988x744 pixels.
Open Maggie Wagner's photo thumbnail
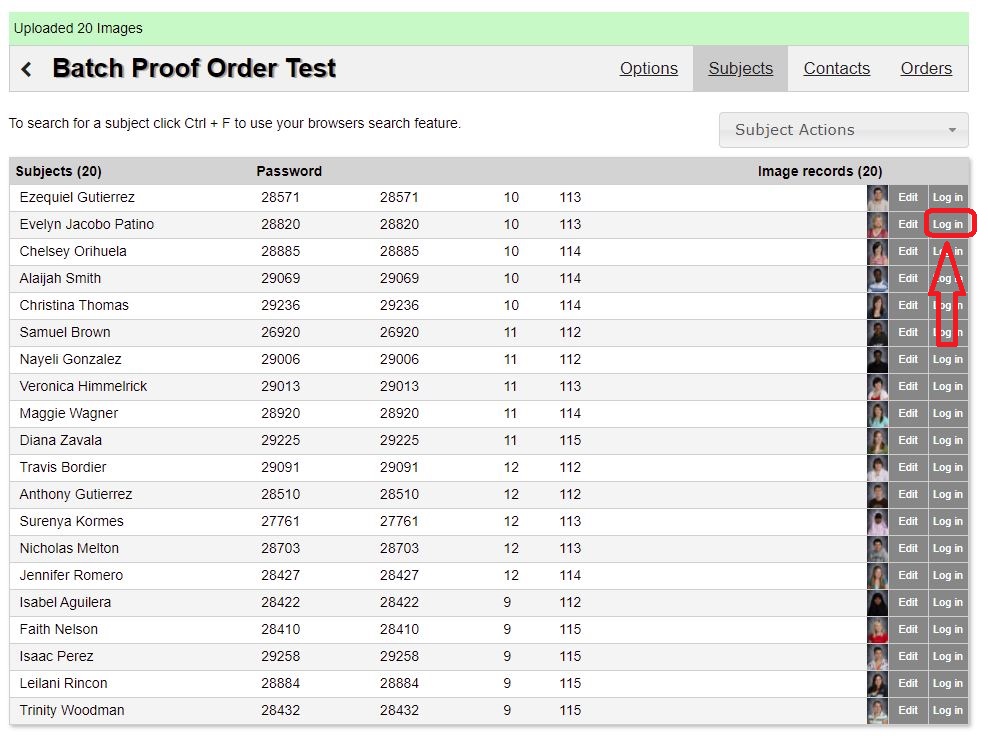point(877,414)
